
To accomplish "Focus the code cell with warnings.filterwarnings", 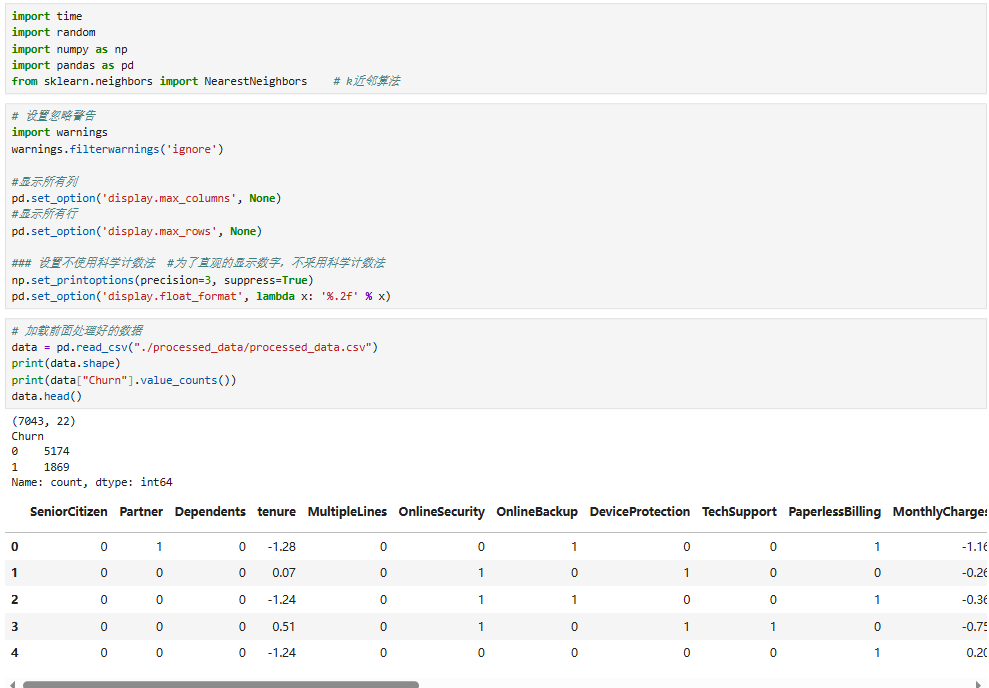I will 496,206.
